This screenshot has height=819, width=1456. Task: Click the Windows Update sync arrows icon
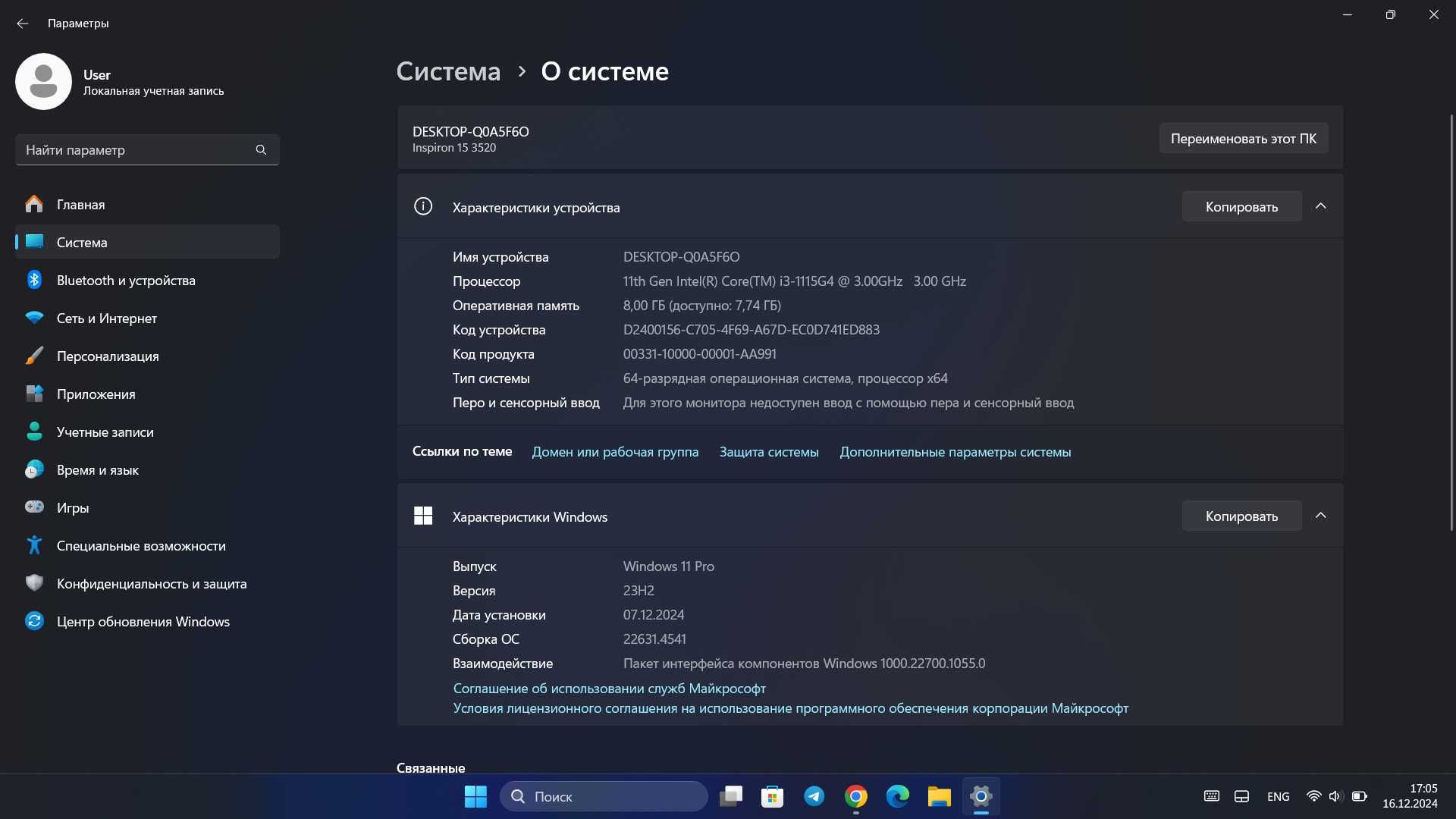(34, 621)
